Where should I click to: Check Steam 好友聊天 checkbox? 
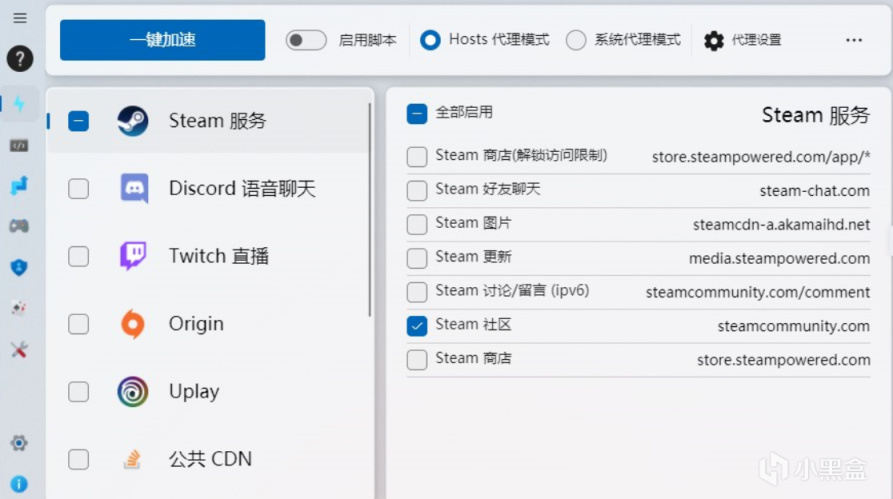tap(417, 190)
